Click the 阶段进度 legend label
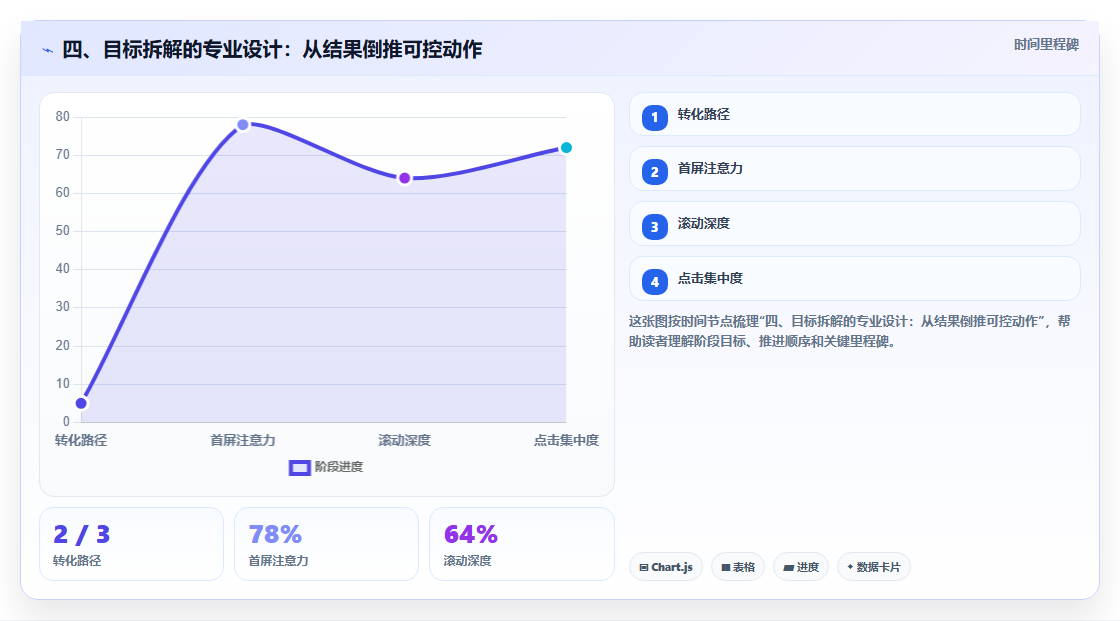Viewport: 1120px width, 621px height. tap(339, 467)
